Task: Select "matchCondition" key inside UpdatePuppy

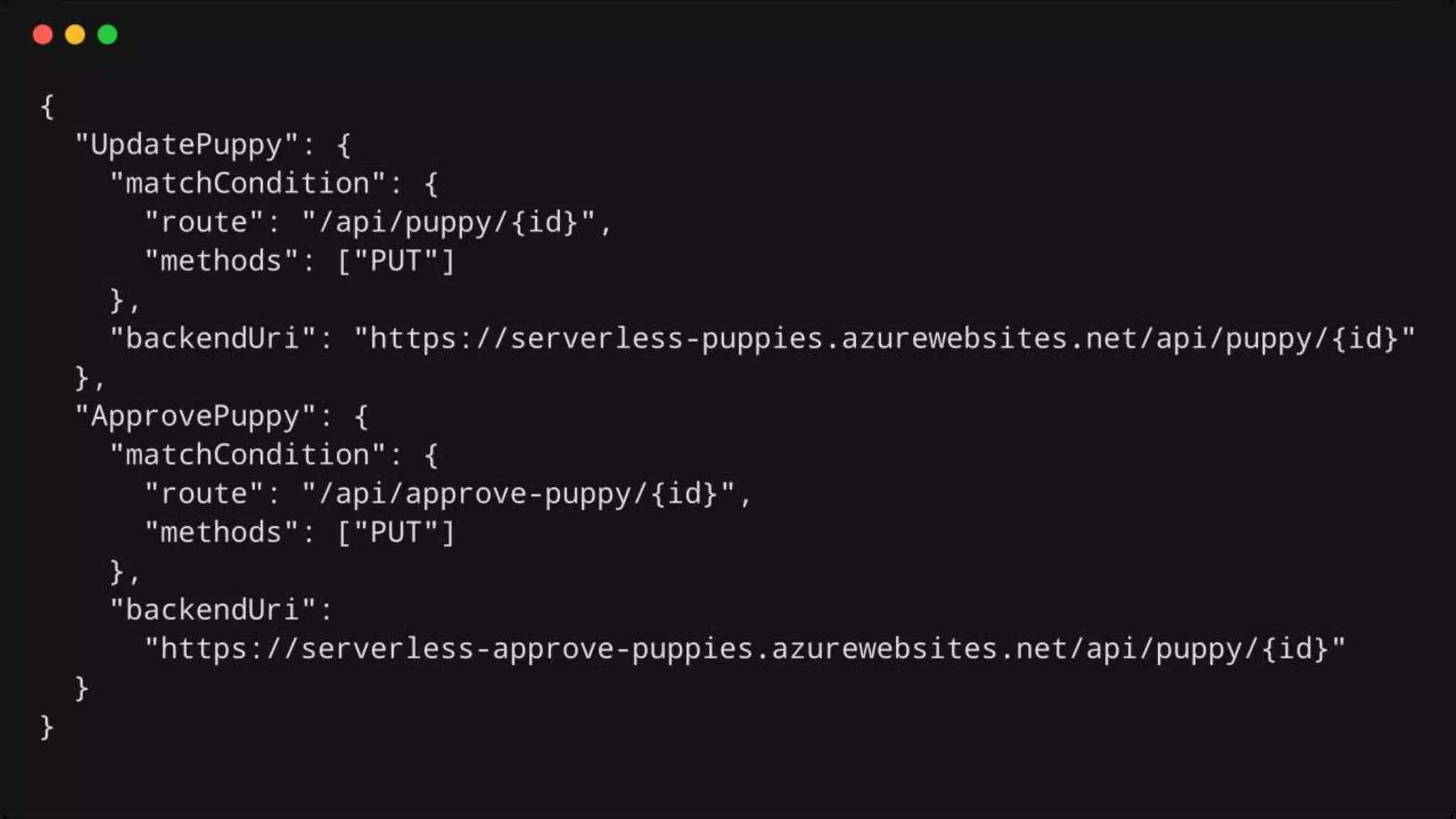Action: 247,184
